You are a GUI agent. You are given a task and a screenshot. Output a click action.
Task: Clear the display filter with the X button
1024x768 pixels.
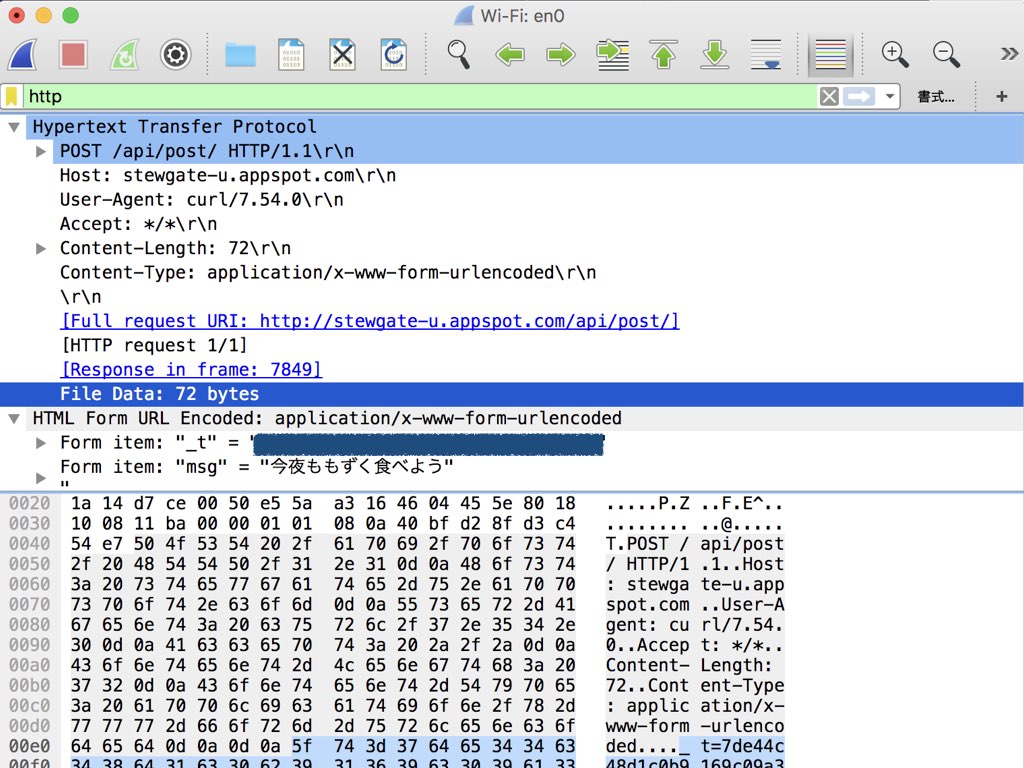[829, 97]
